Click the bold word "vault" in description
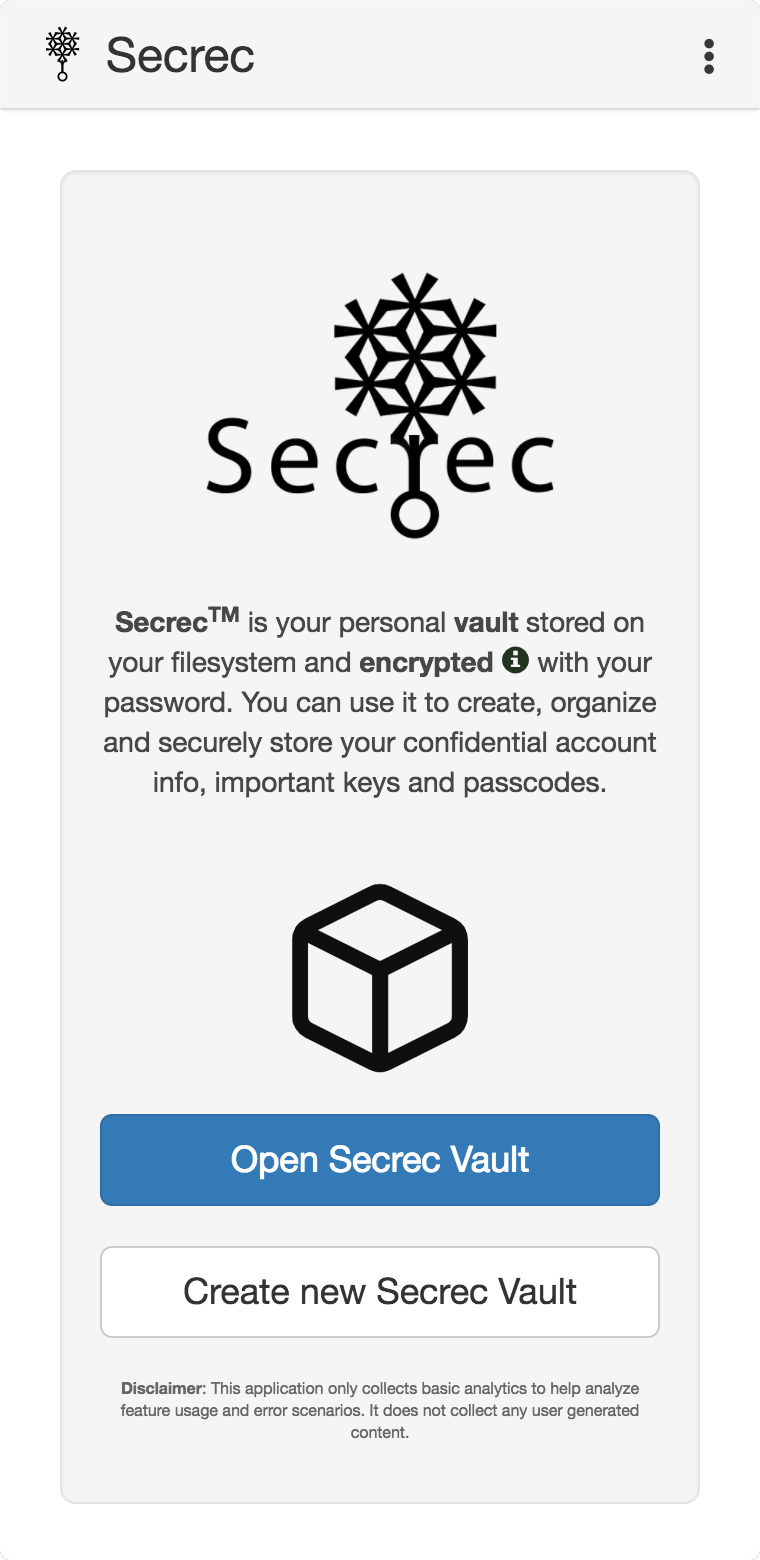Screen dimensions: 760x1560 point(486,622)
